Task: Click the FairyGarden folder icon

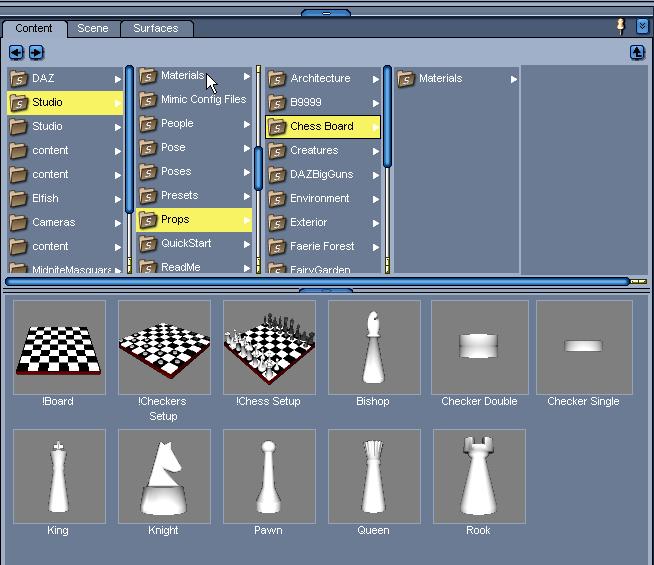Action: [277, 269]
